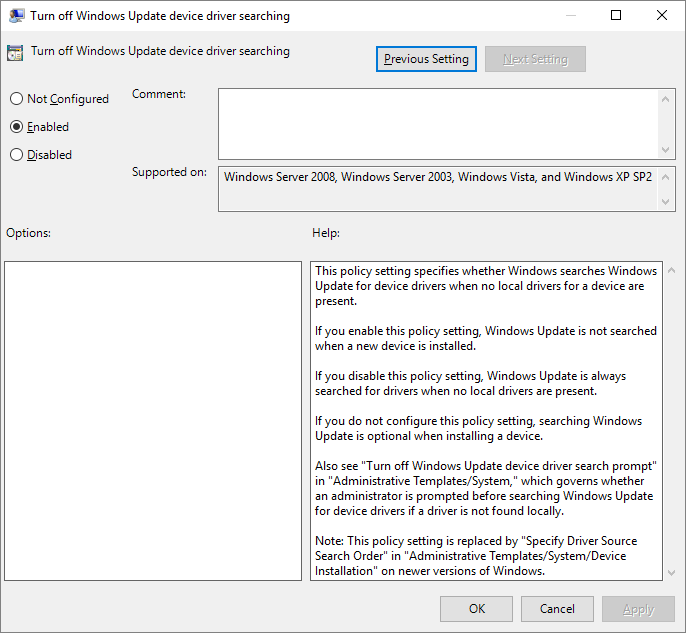Go to the Previous Setting
The image size is (687, 633).
[x=426, y=59]
